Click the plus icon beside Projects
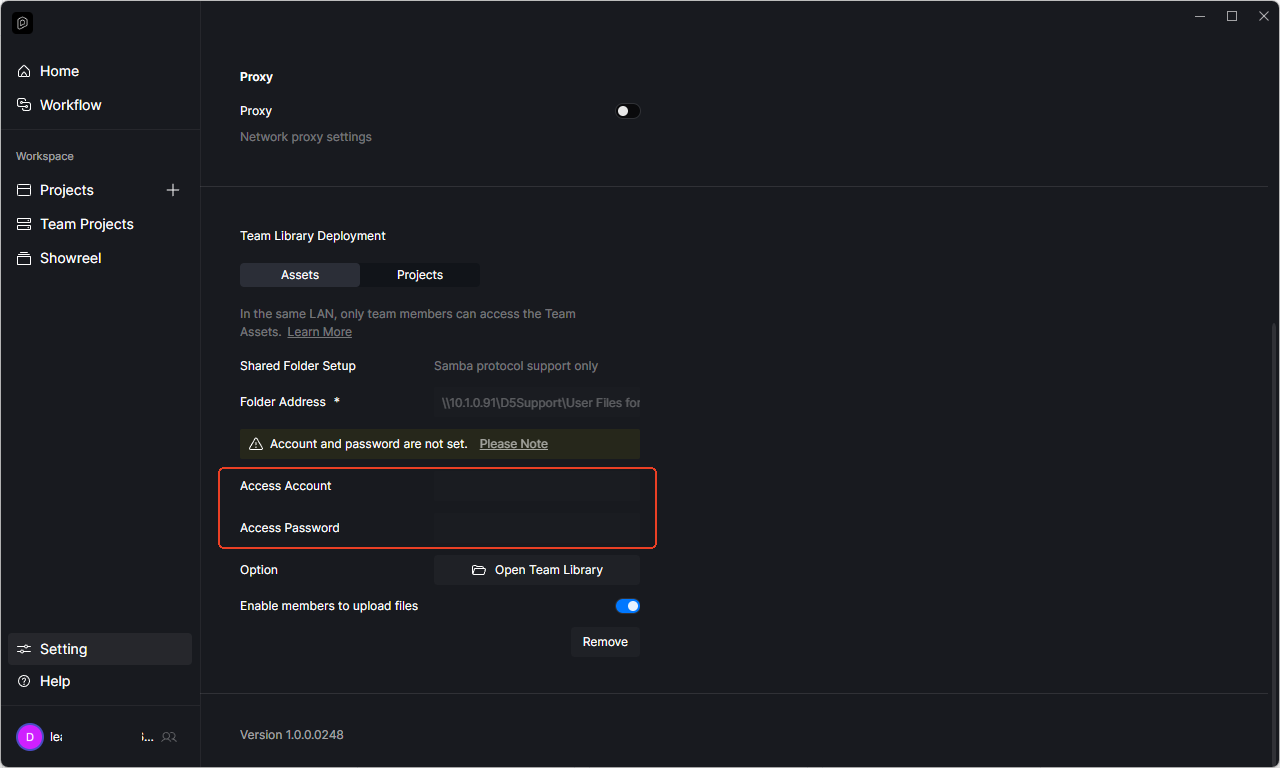1280x768 pixels. click(173, 190)
